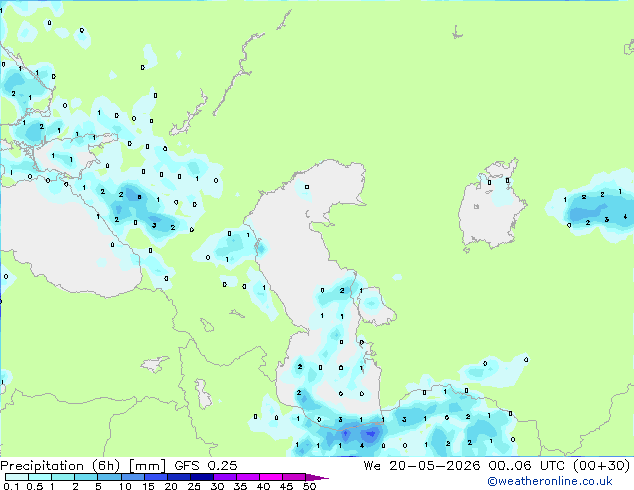Click the 'GFS 0.25' model label
The width and height of the screenshot is (634, 490).
(x=206, y=466)
